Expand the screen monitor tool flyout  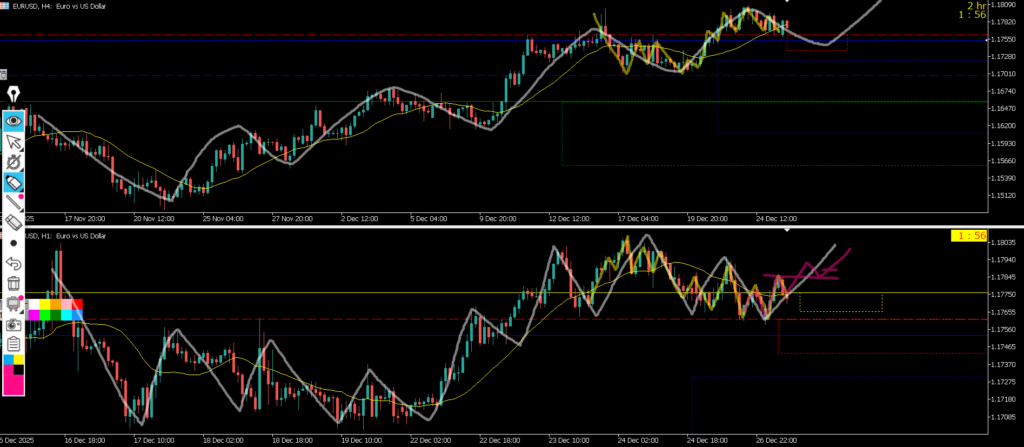coord(14,304)
